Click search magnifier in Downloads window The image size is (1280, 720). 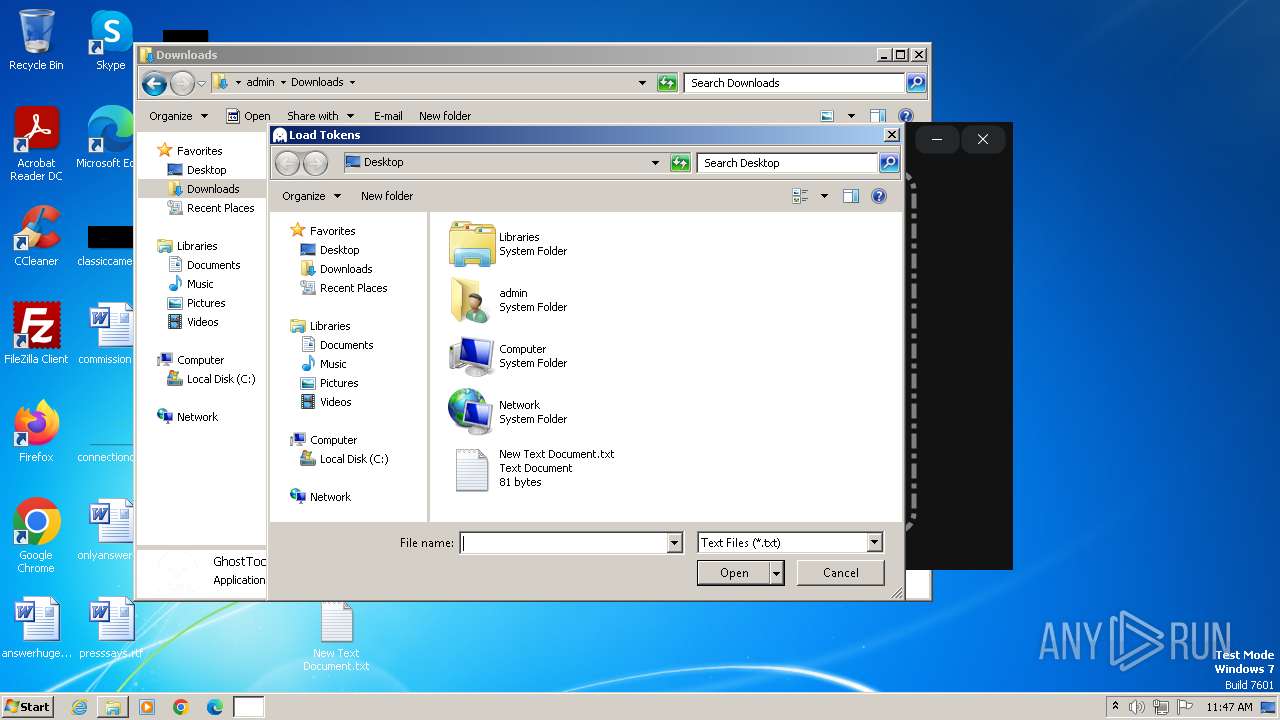click(915, 83)
